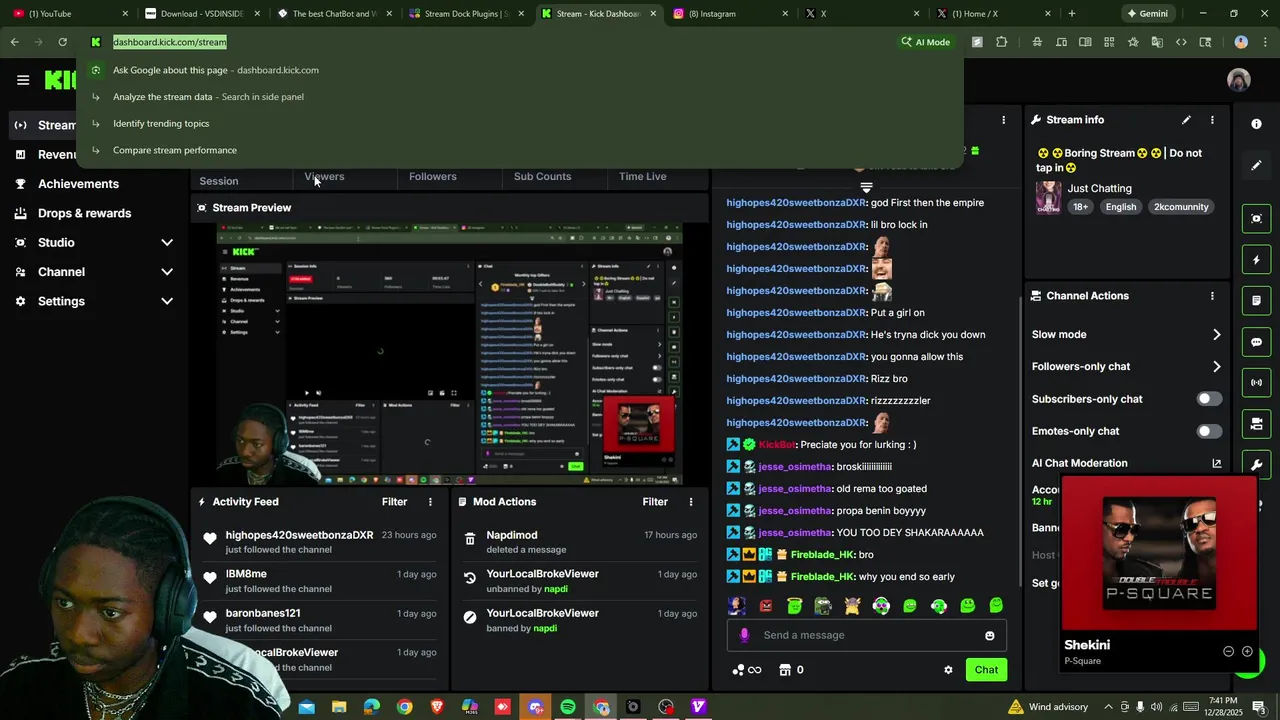Click the green Chat send button

986,670
